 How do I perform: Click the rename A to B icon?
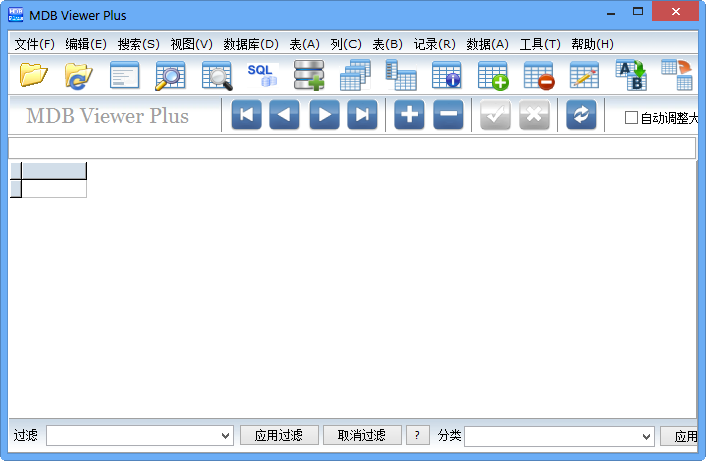tap(631, 75)
